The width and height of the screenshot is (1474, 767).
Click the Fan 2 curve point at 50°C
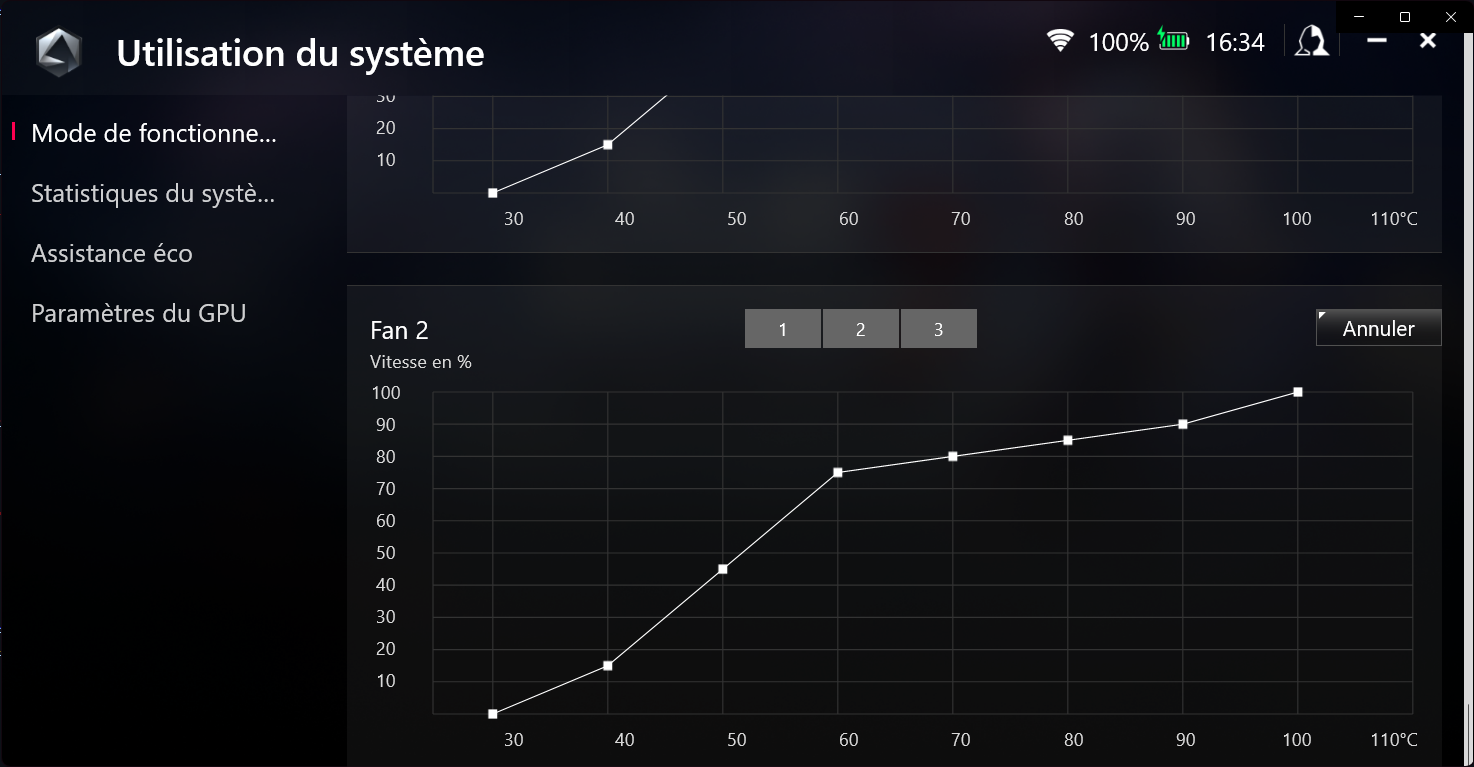723,570
